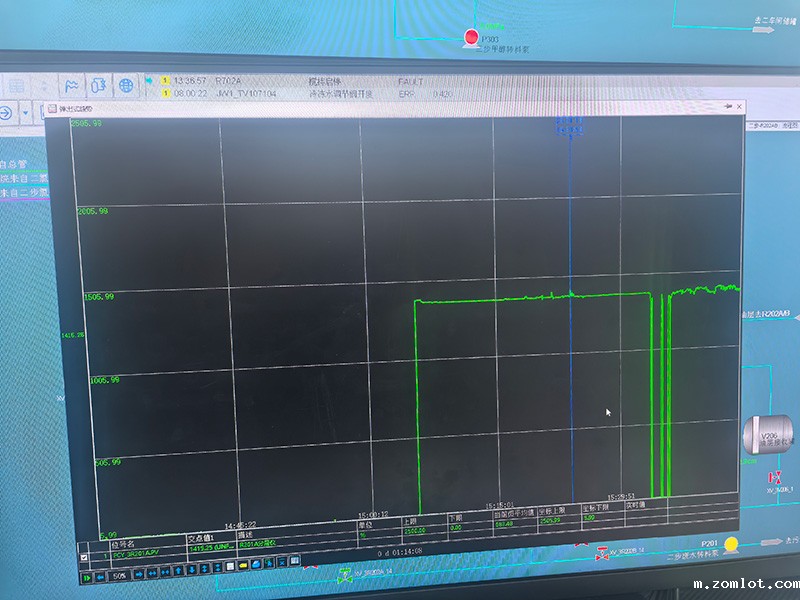Click the round forward arrow navigation button
This screenshot has height=600, width=800.
coord(6,111)
